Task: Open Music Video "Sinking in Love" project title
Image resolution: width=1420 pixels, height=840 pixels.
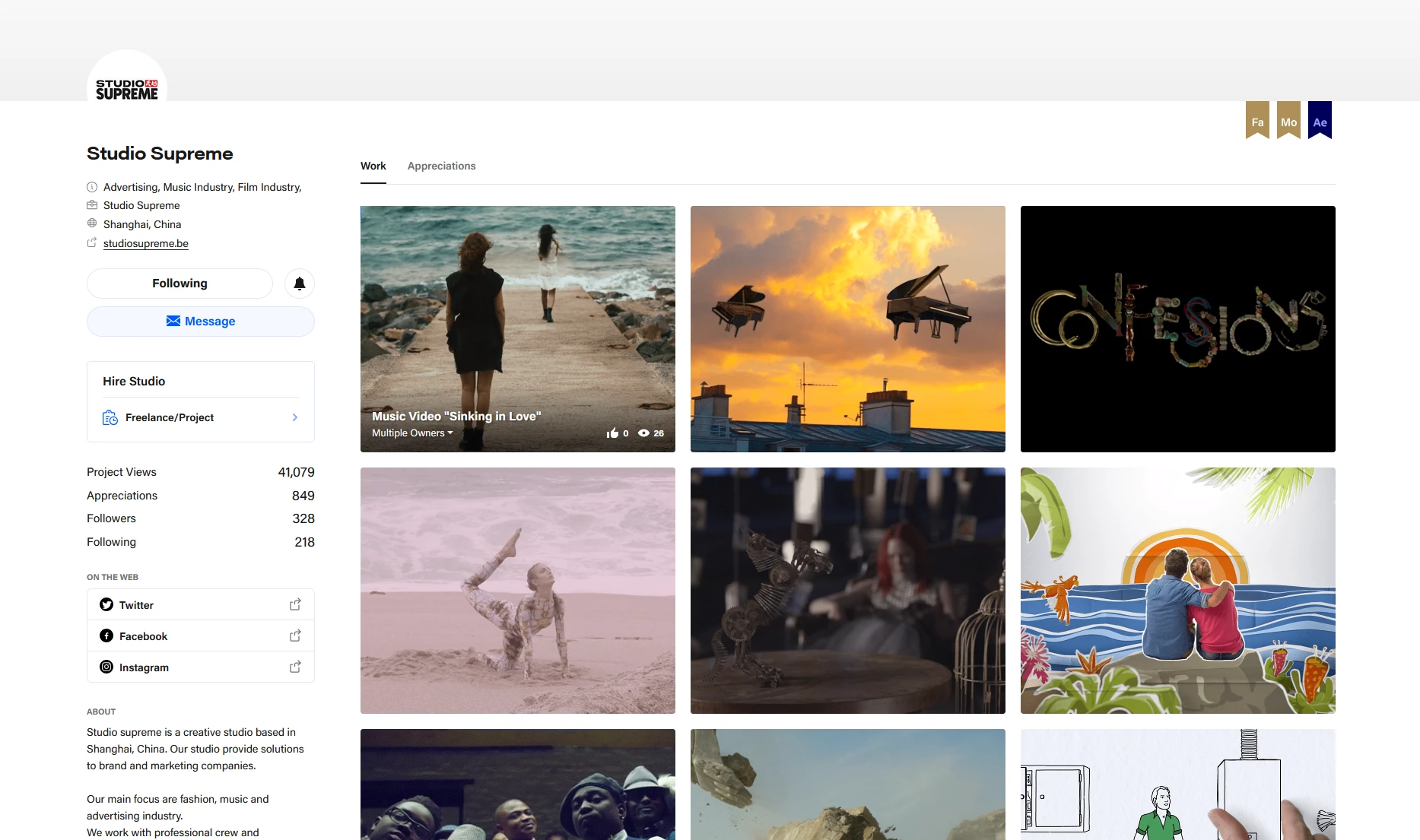Action: [x=456, y=416]
